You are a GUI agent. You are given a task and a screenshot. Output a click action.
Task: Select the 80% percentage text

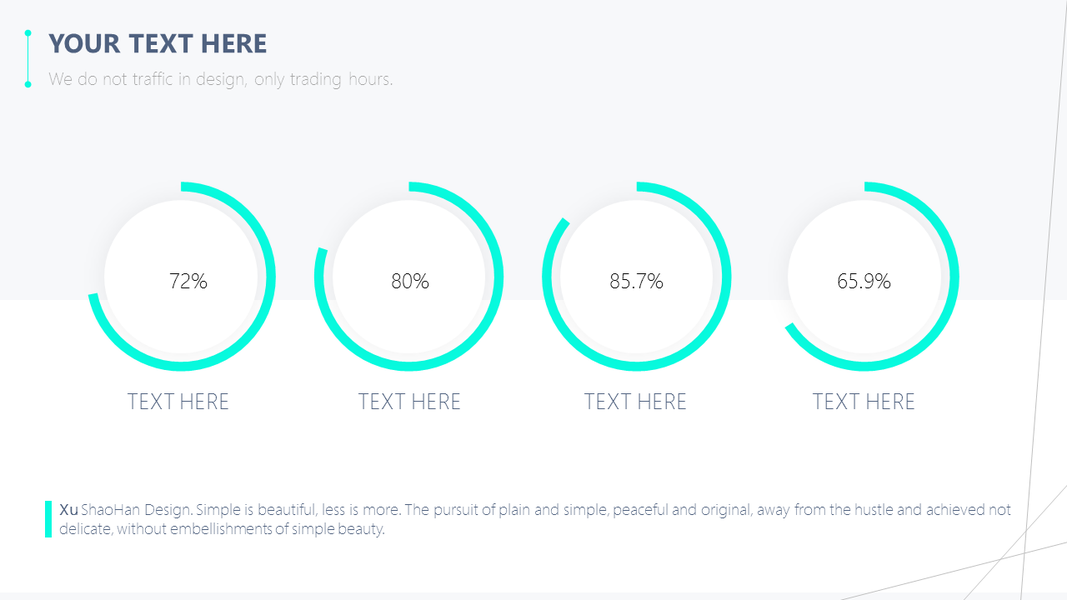pyautogui.click(x=410, y=281)
